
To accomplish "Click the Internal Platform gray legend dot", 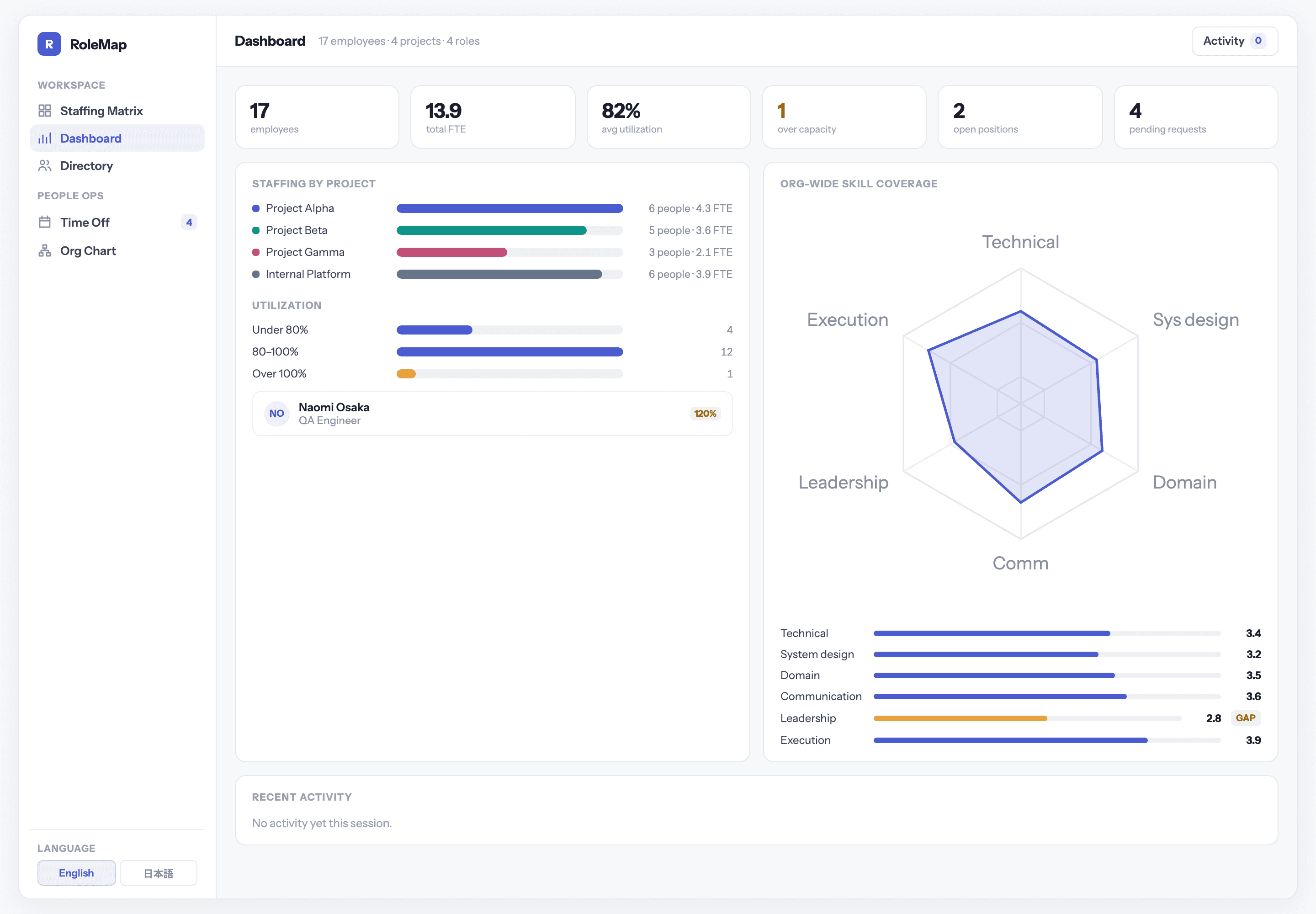I will (x=256, y=274).
